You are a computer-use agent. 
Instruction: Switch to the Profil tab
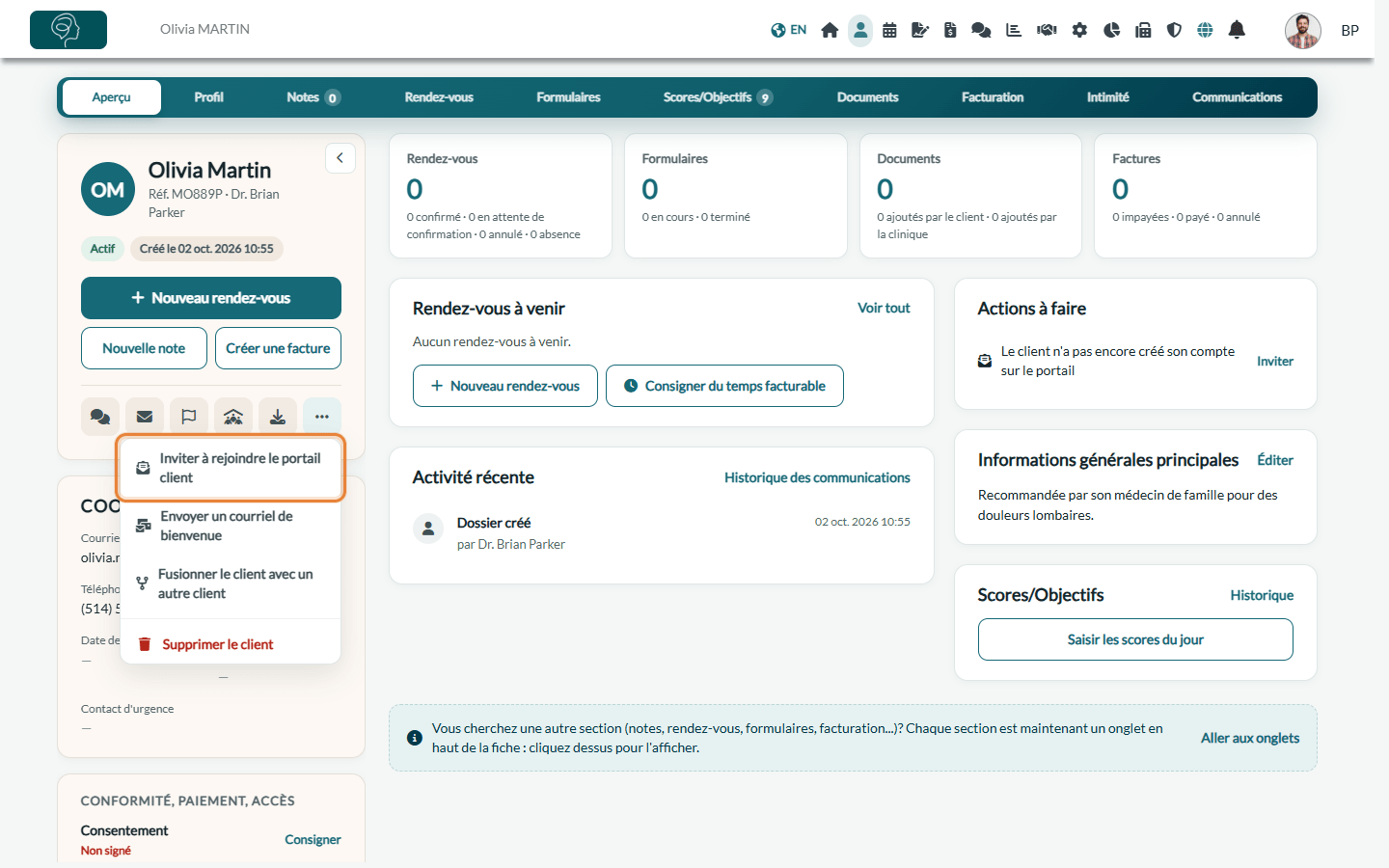pyautogui.click(x=208, y=97)
